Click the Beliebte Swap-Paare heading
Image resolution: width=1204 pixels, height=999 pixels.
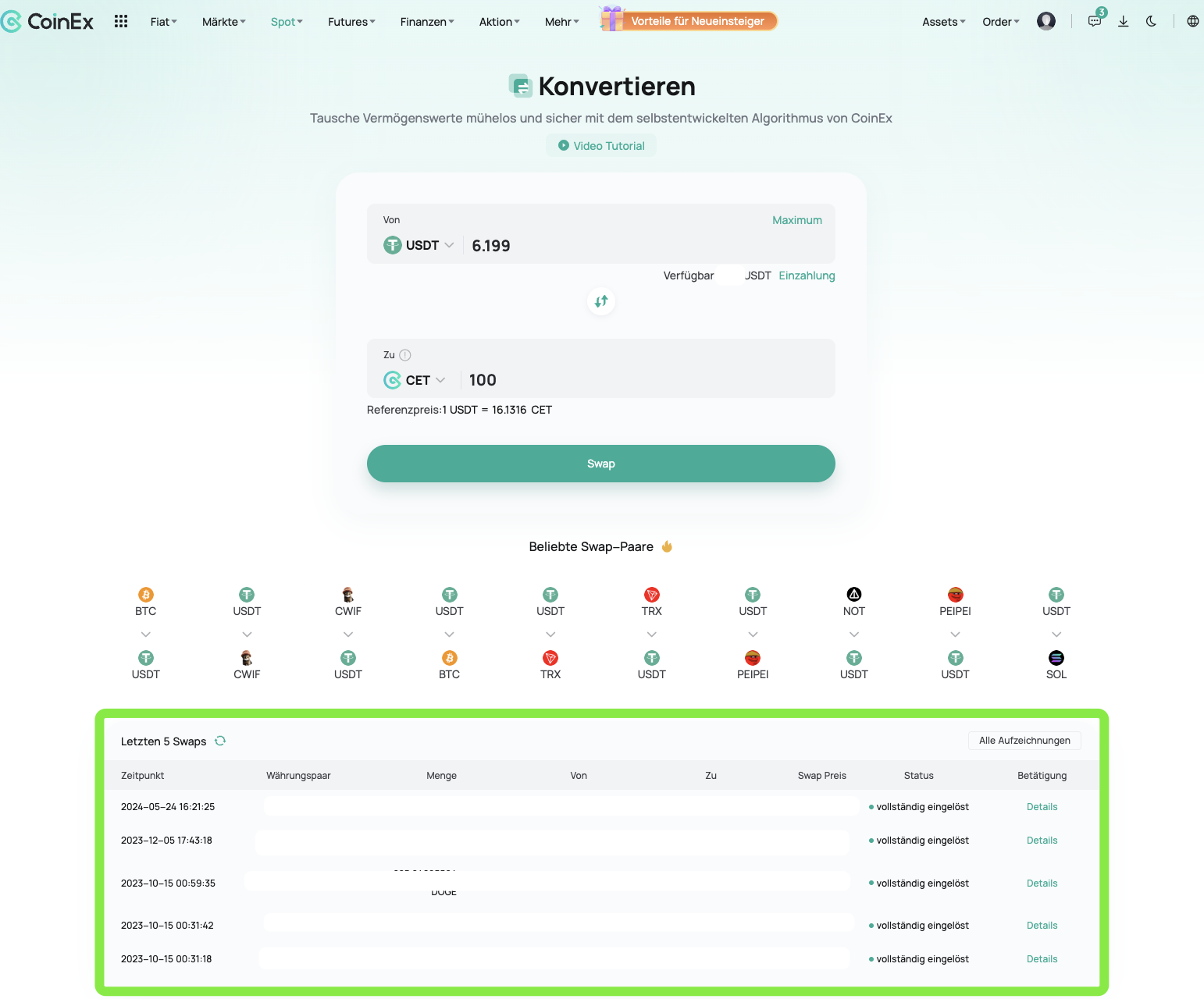(x=591, y=547)
